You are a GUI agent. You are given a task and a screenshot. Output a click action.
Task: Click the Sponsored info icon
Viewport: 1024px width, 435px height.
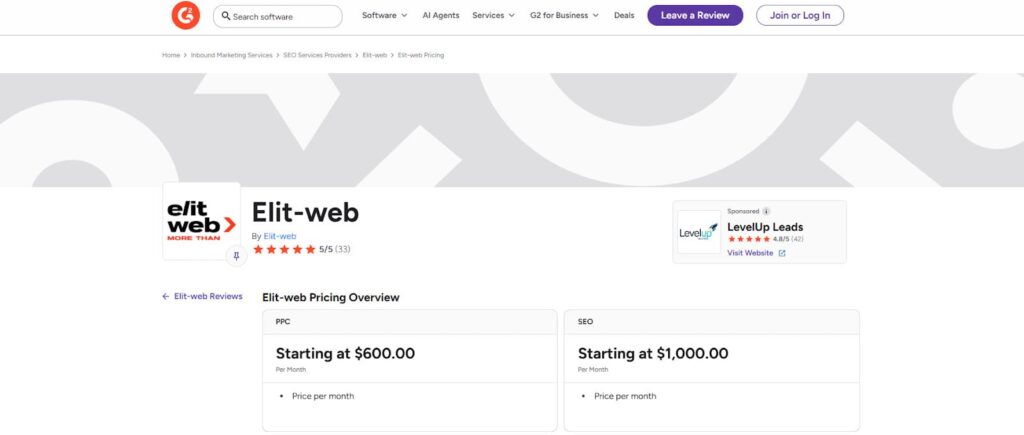[x=766, y=212]
